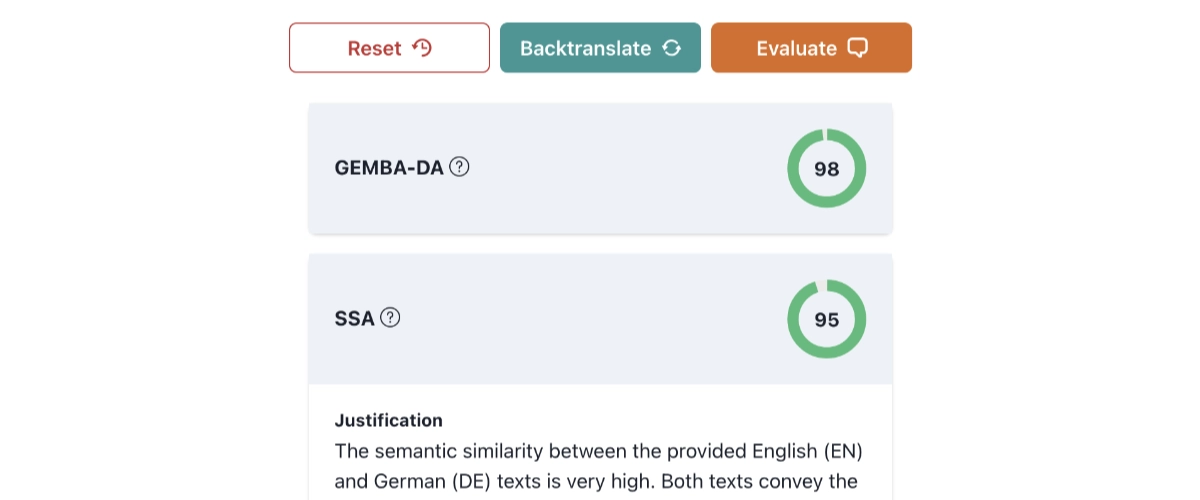The width and height of the screenshot is (1200, 500).
Task: Open the SSA help question mark
Action: click(390, 318)
